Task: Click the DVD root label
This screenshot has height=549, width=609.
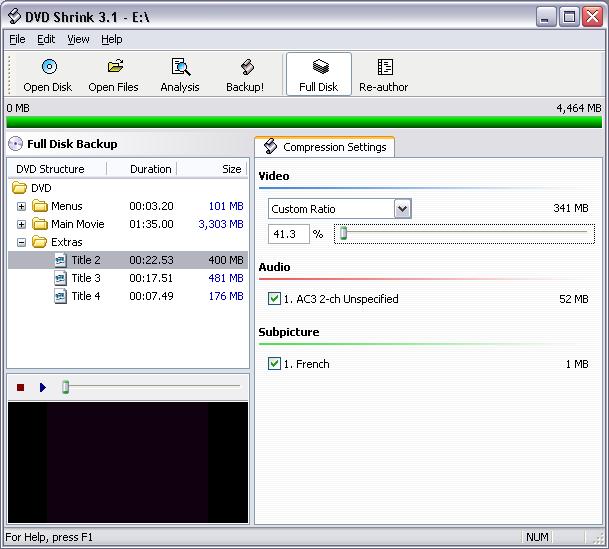Action: click(x=41, y=188)
